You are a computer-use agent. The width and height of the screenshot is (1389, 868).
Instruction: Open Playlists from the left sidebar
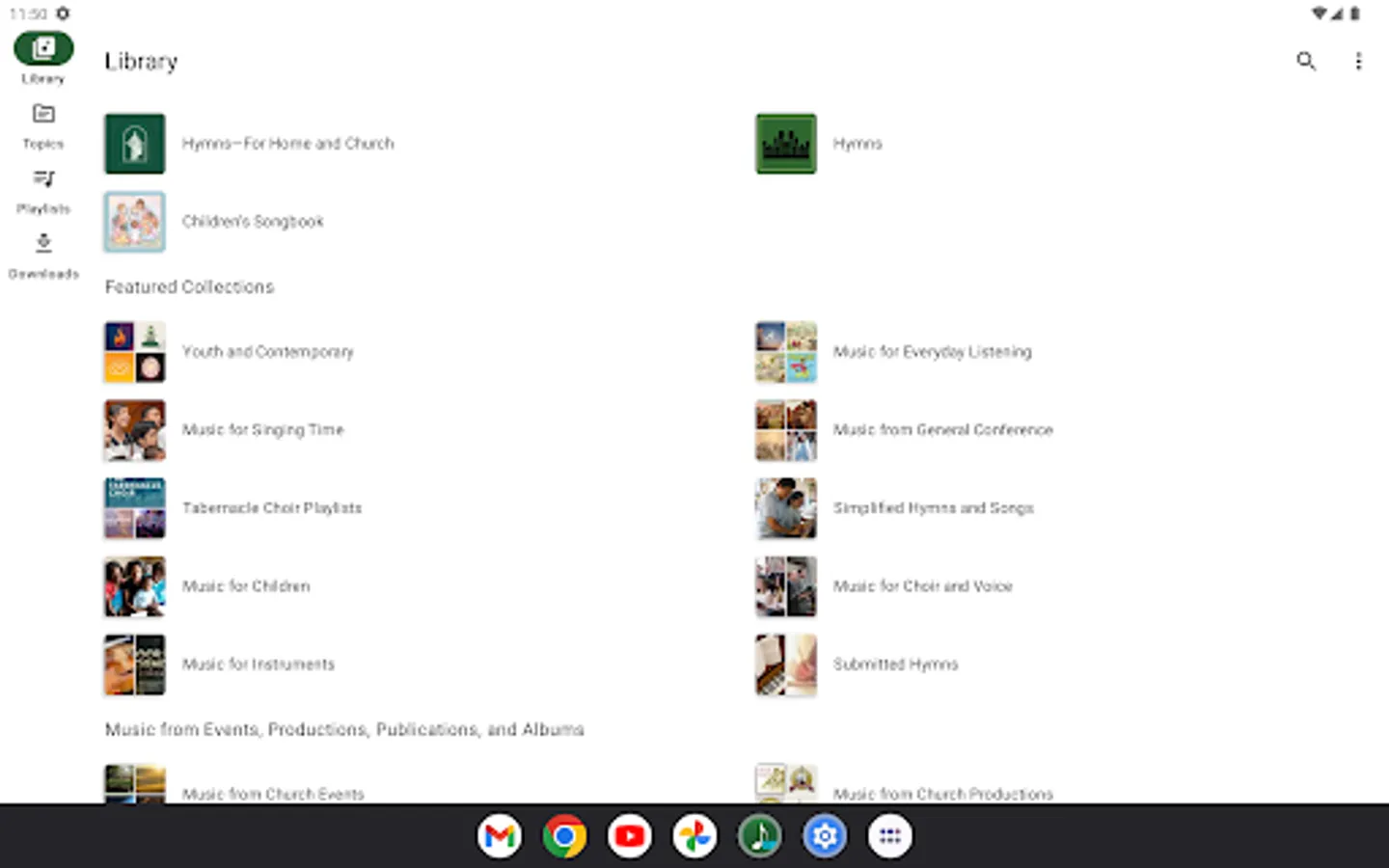coord(42,185)
